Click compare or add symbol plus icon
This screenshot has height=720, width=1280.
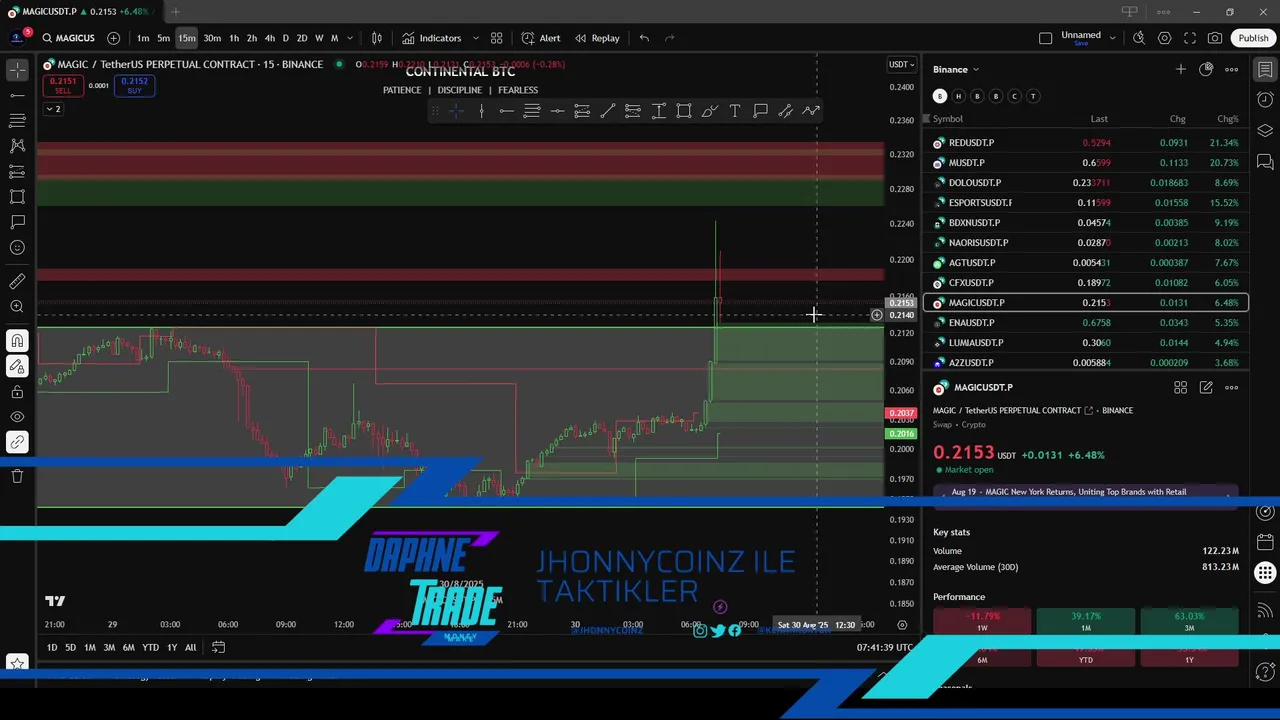(x=113, y=38)
